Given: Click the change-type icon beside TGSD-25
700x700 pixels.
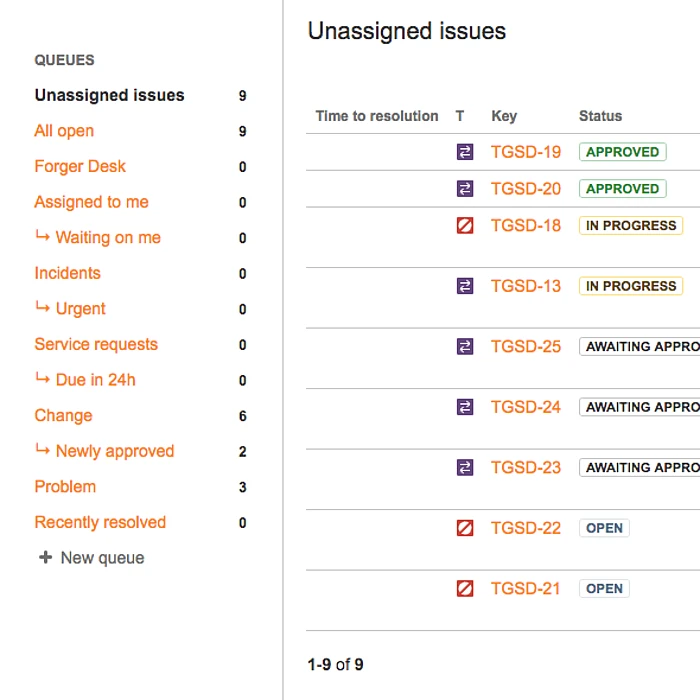Looking at the screenshot, I should pyautogui.click(x=464, y=347).
